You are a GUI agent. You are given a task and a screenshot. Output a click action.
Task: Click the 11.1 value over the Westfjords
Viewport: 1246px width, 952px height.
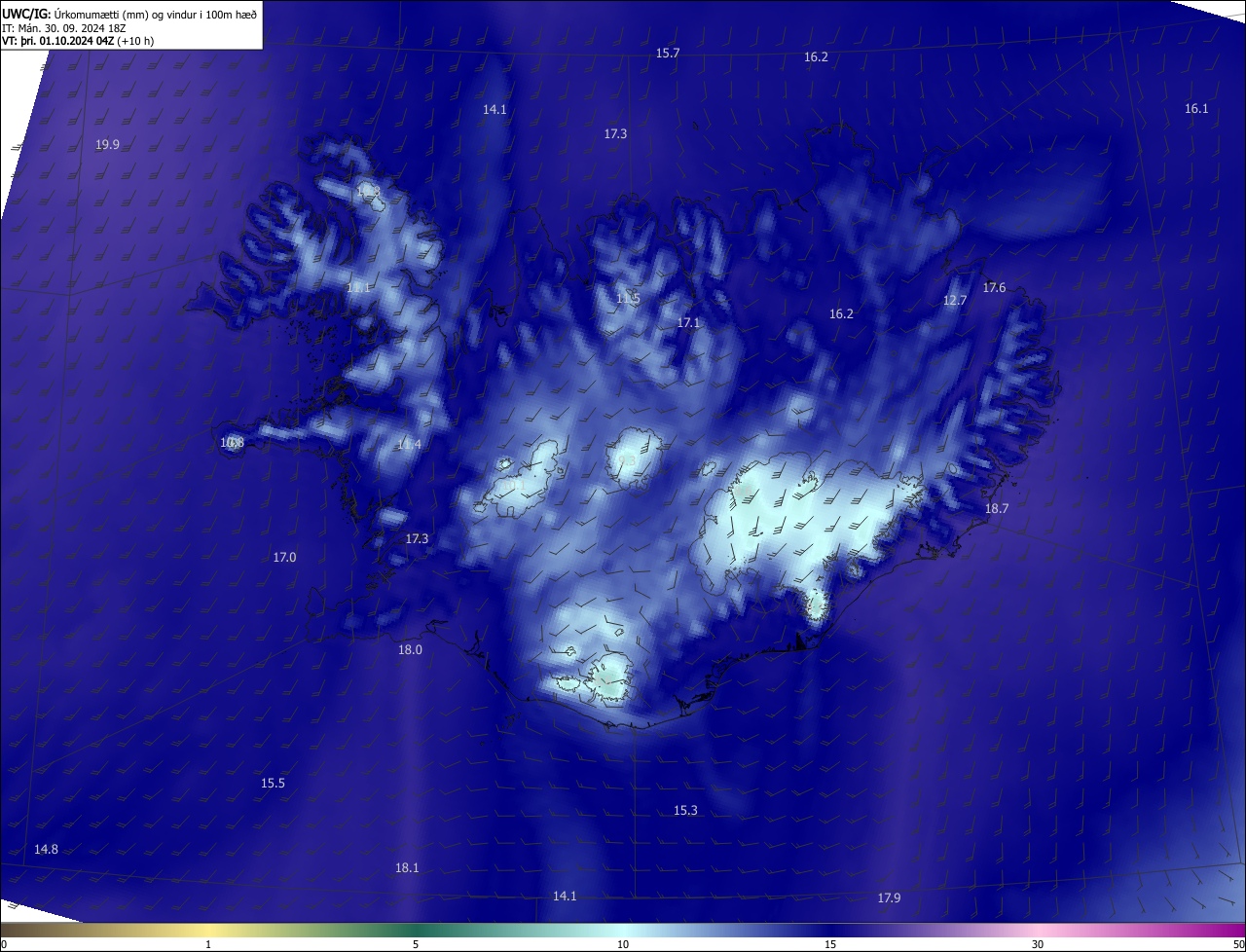[x=358, y=289]
